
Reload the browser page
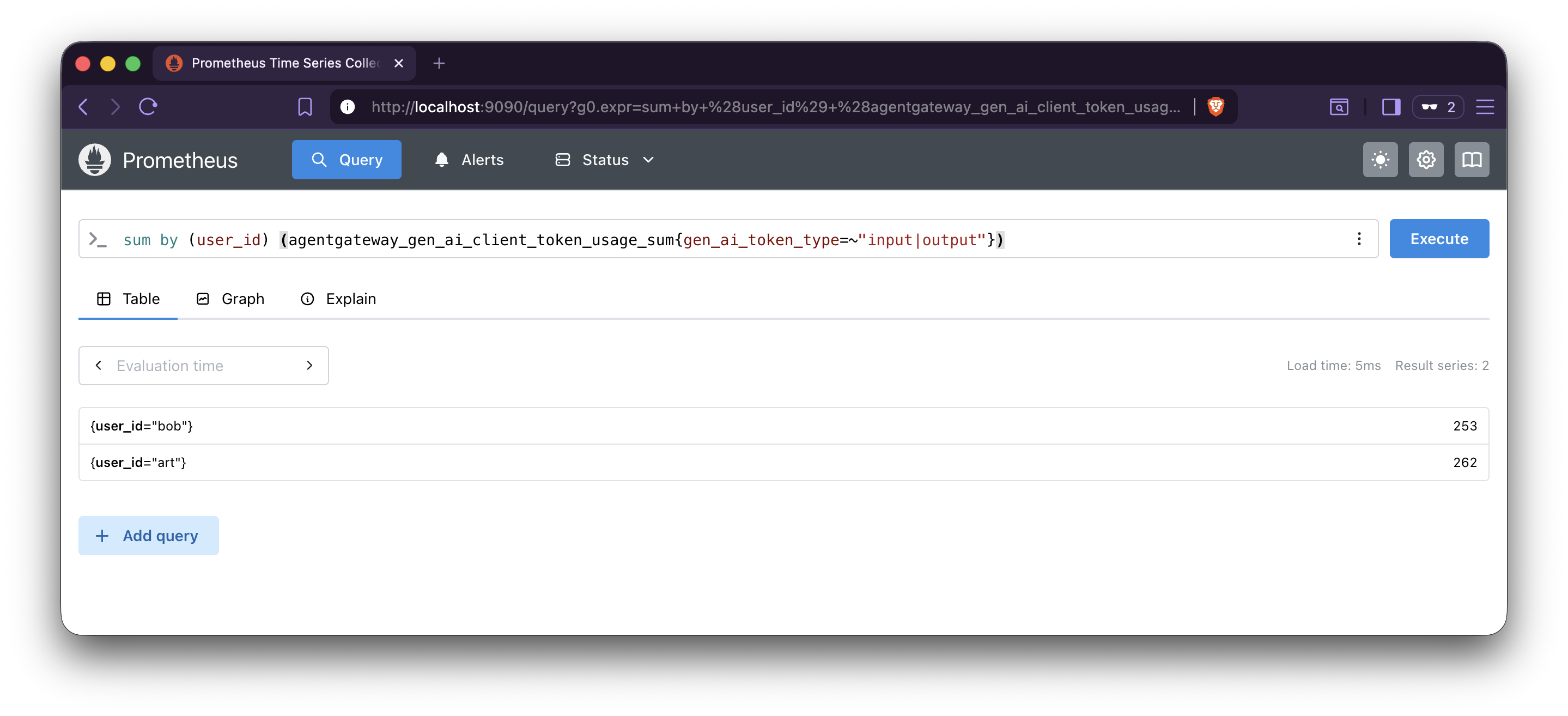point(148,107)
